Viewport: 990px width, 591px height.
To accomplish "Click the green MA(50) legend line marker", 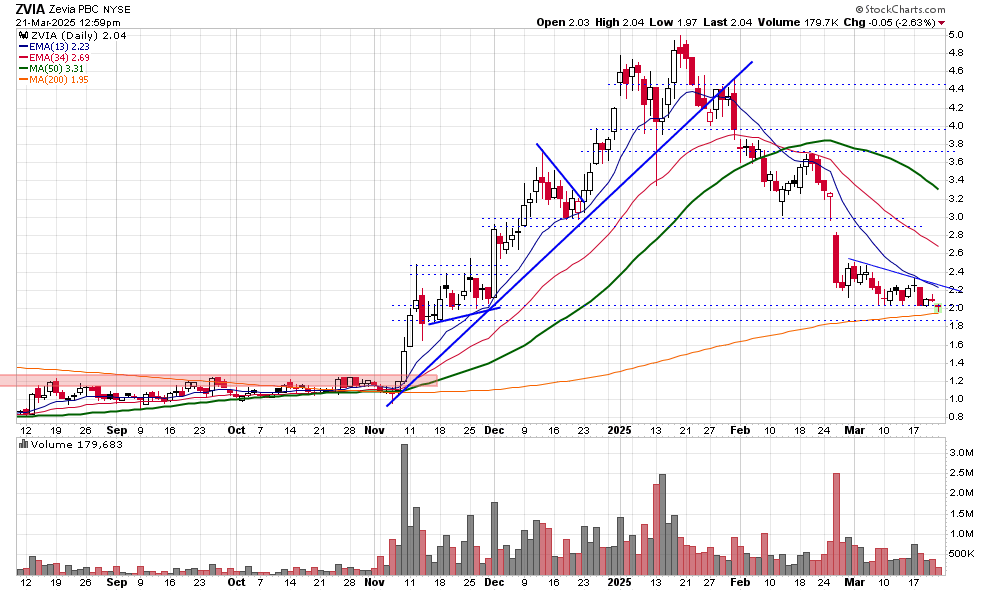I will tap(23, 68).
